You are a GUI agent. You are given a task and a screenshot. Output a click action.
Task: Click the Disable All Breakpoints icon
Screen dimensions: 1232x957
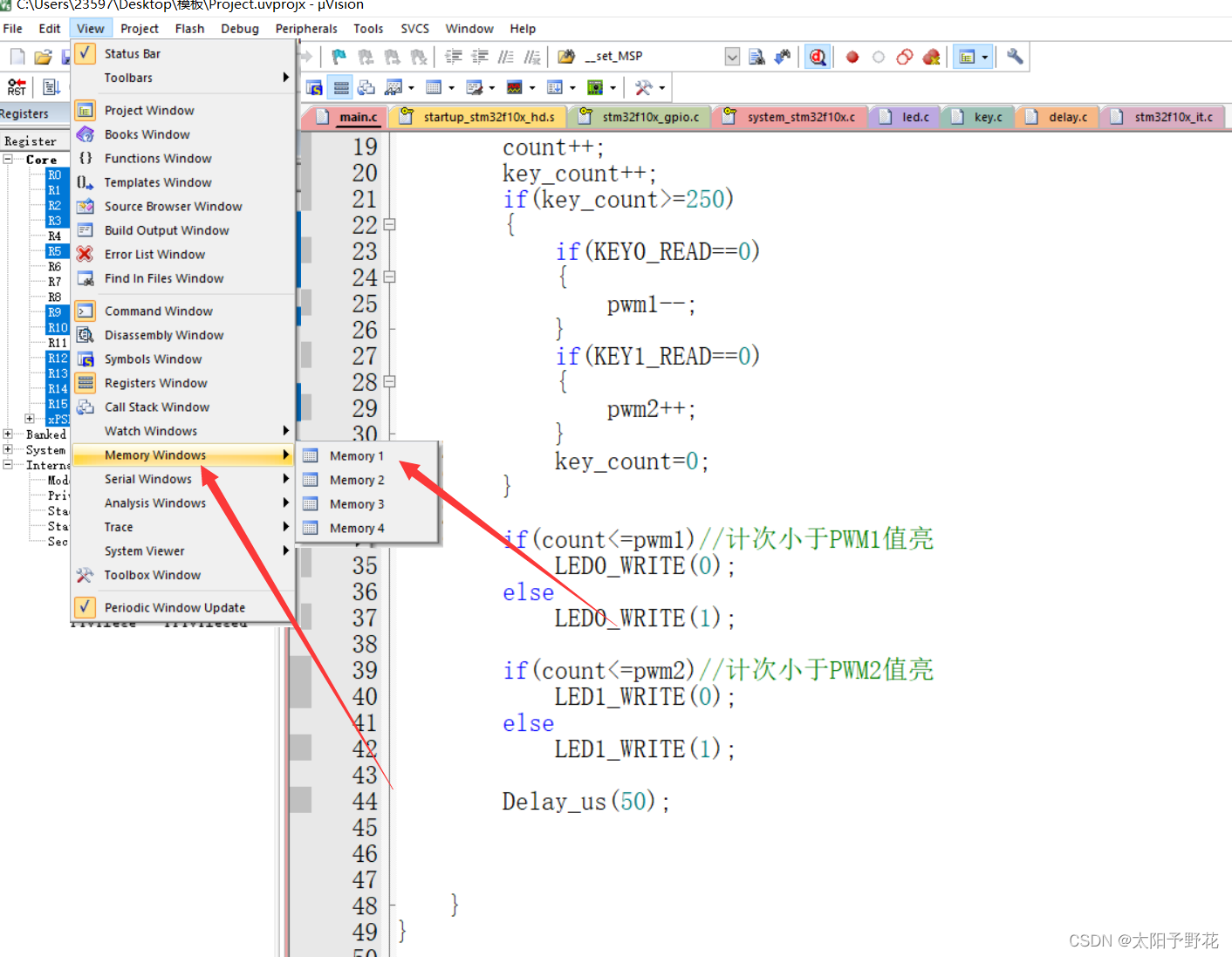[x=905, y=57]
